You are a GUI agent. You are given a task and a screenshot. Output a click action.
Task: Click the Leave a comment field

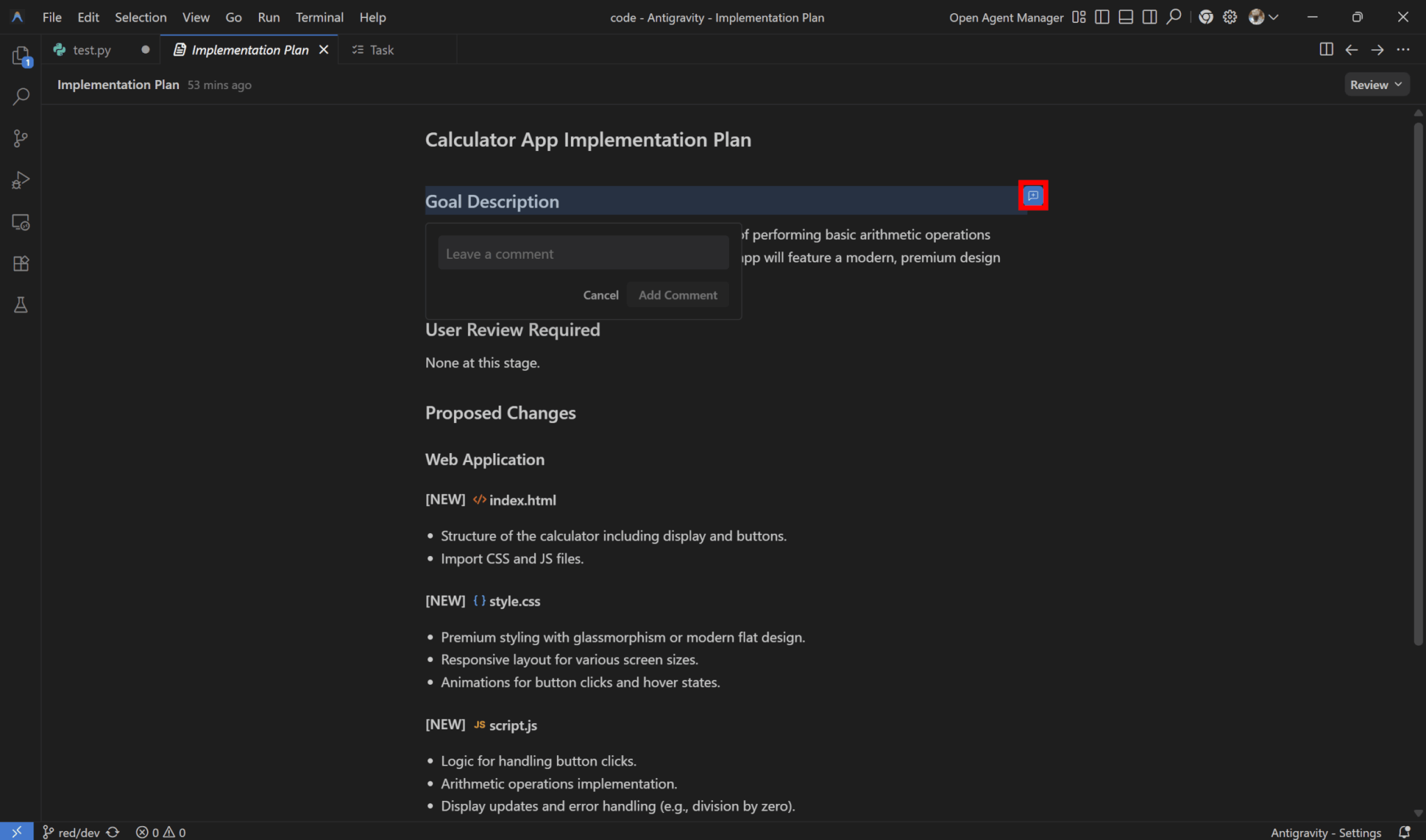click(x=583, y=254)
